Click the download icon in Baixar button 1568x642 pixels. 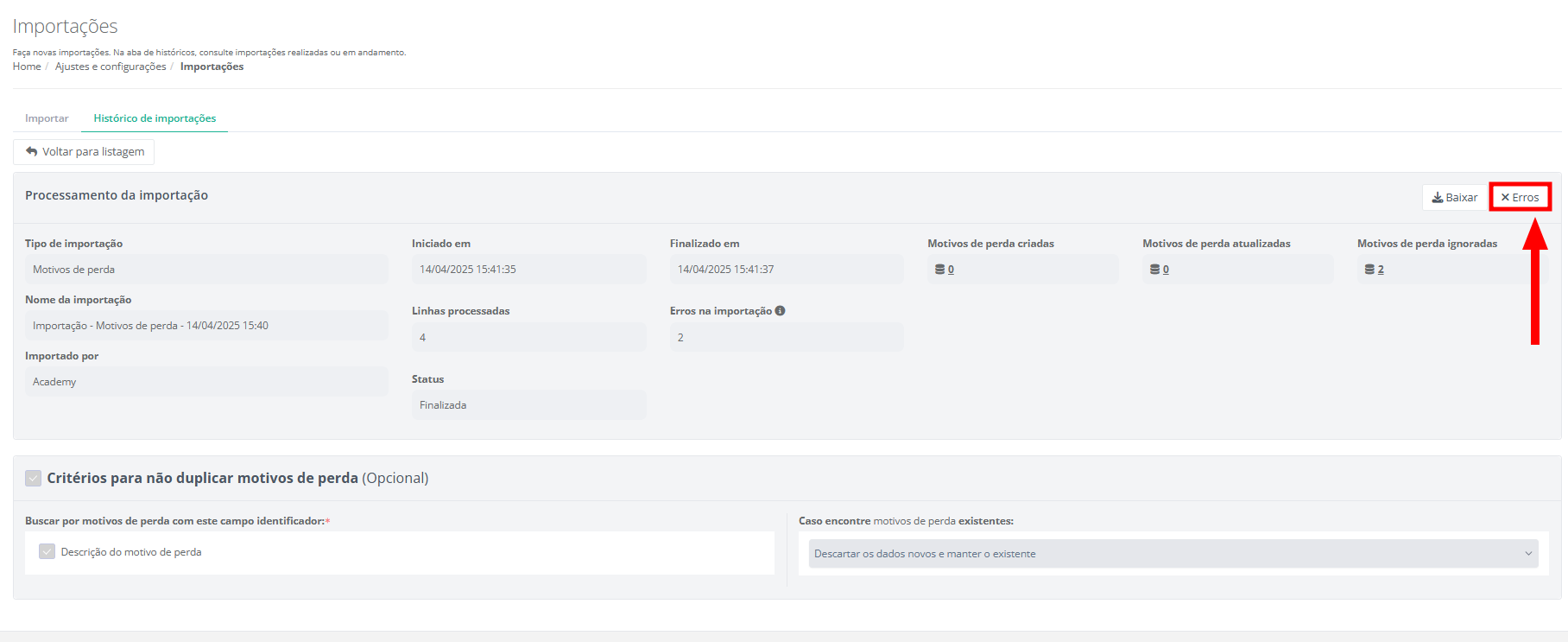1438,198
